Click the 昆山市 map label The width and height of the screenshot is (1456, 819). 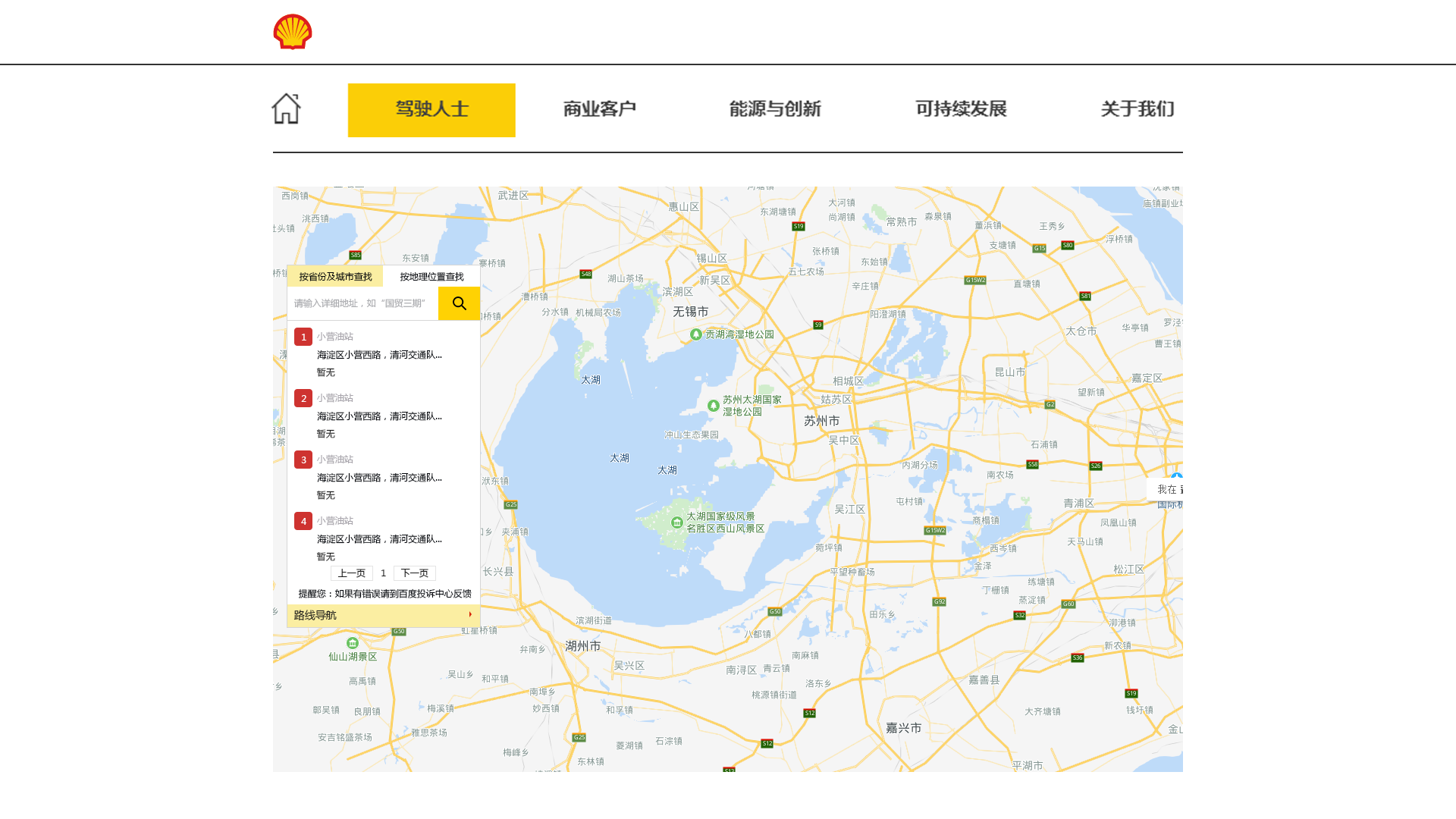(x=1010, y=372)
